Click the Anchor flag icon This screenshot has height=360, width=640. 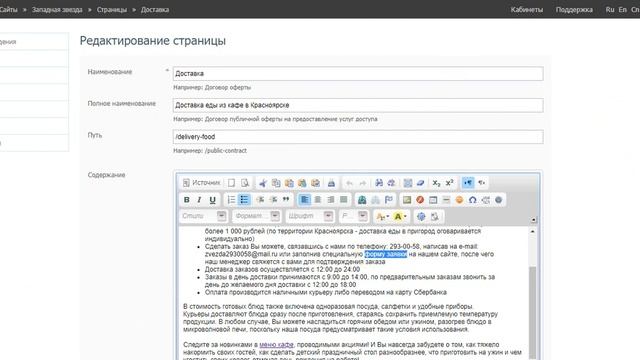point(388,200)
